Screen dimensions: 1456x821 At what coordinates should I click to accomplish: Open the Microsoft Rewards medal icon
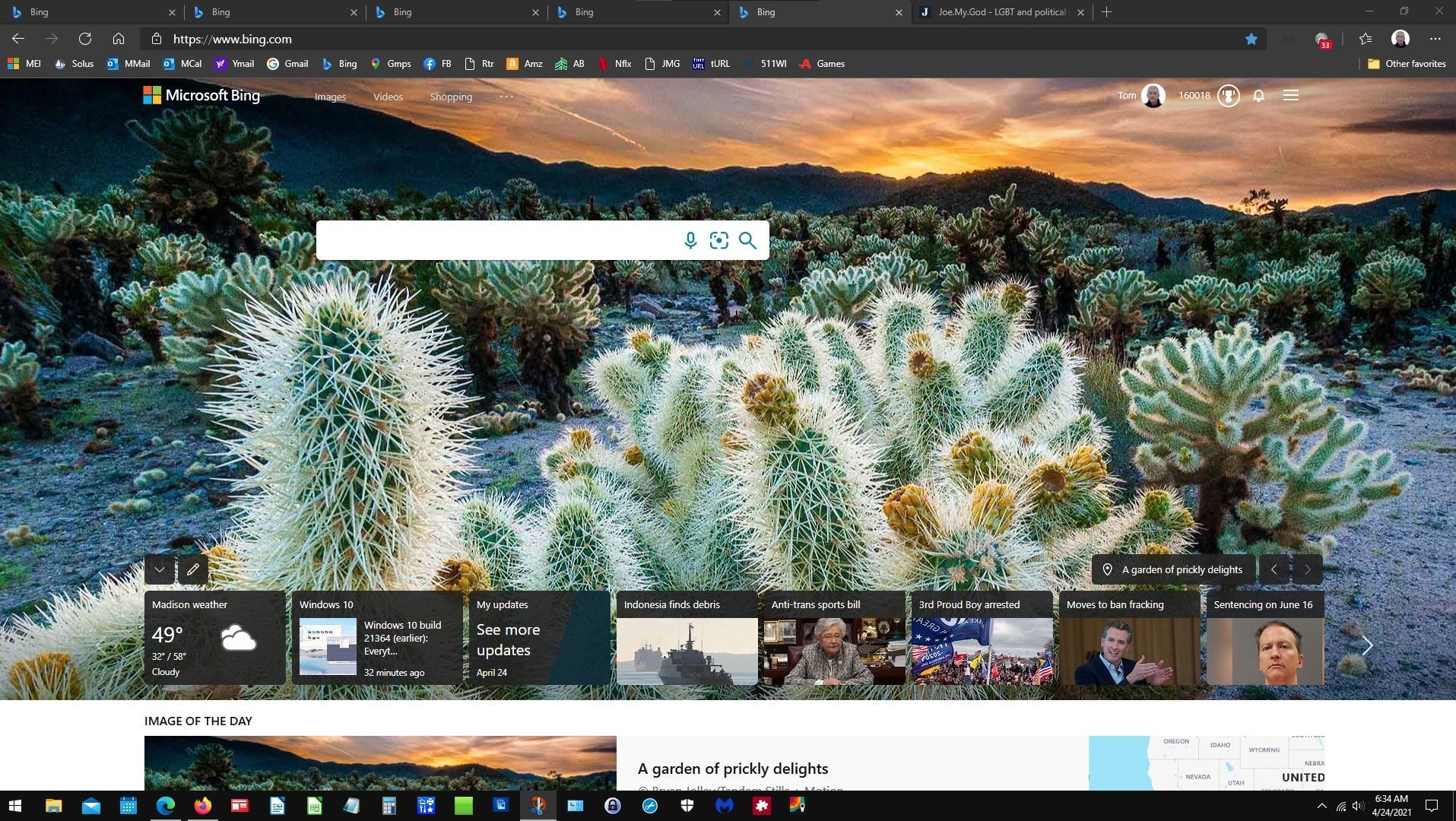pyautogui.click(x=1229, y=96)
